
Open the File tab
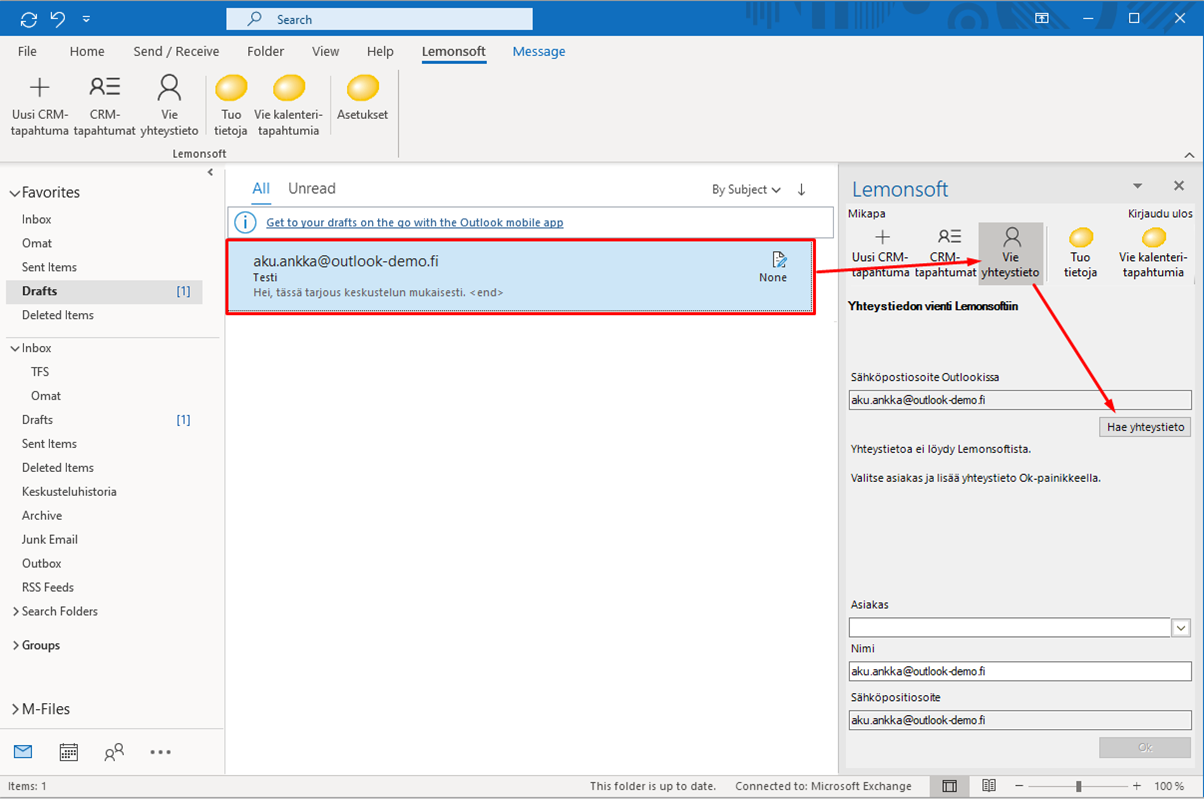(x=27, y=52)
